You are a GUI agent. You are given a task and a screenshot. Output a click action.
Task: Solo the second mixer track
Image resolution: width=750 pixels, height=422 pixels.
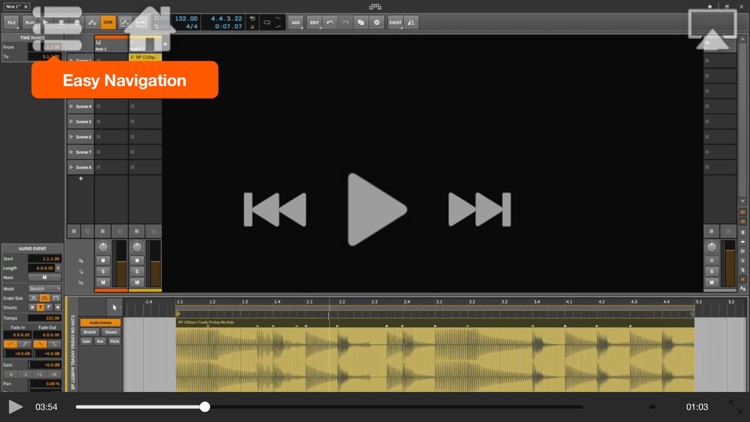tap(137, 271)
